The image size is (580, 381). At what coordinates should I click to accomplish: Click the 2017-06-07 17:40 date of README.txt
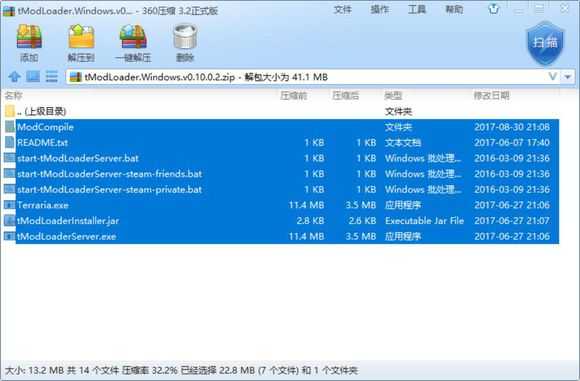tap(512, 142)
